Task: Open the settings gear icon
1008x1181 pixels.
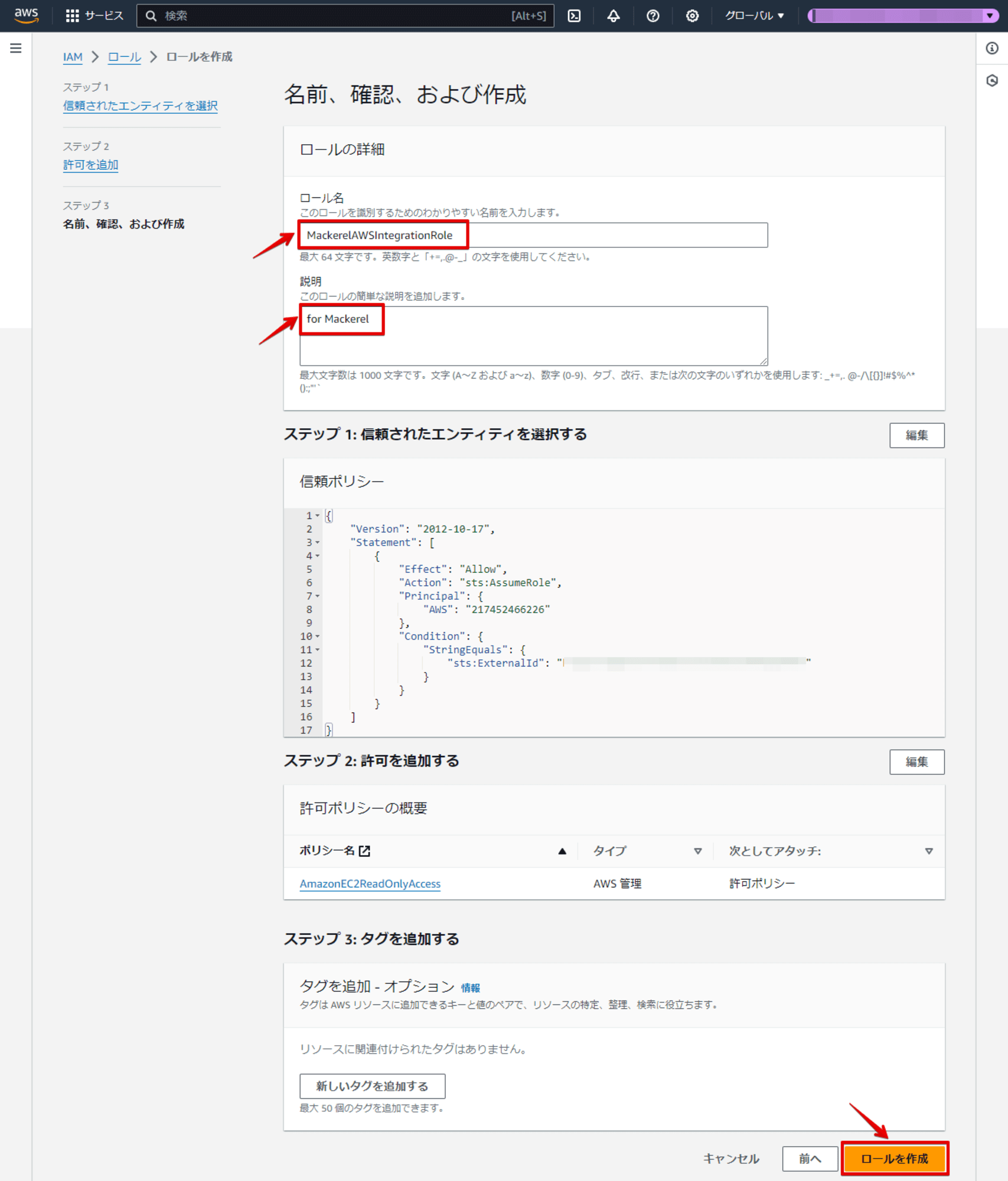Action: coord(692,16)
